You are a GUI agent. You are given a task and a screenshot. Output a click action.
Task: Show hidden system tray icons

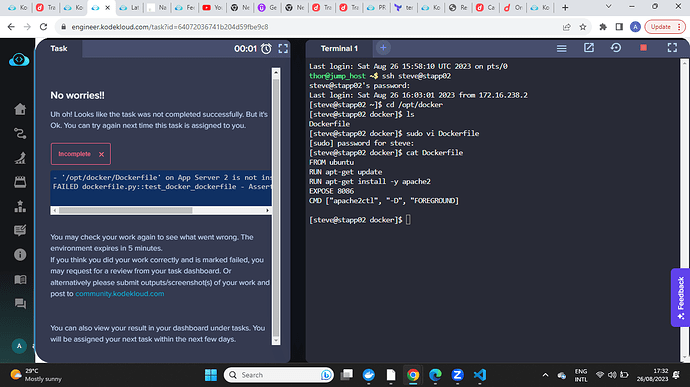click(545, 375)
